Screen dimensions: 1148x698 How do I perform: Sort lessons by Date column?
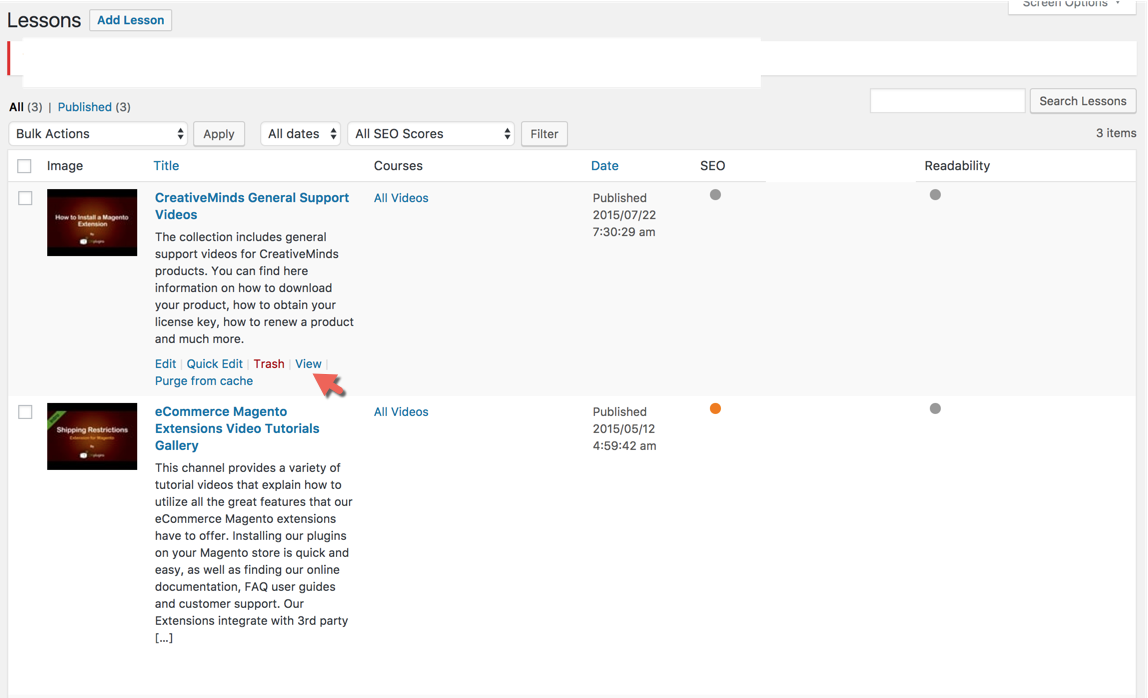605,166
